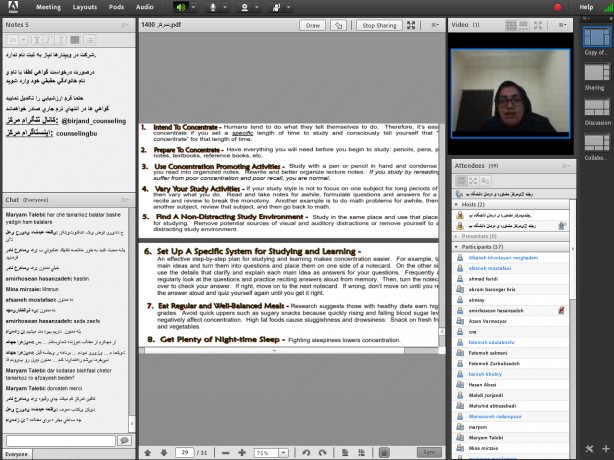Add new layout with plus icon
The width and height of the screenshot is (614, 460).
tap(606, 449)
